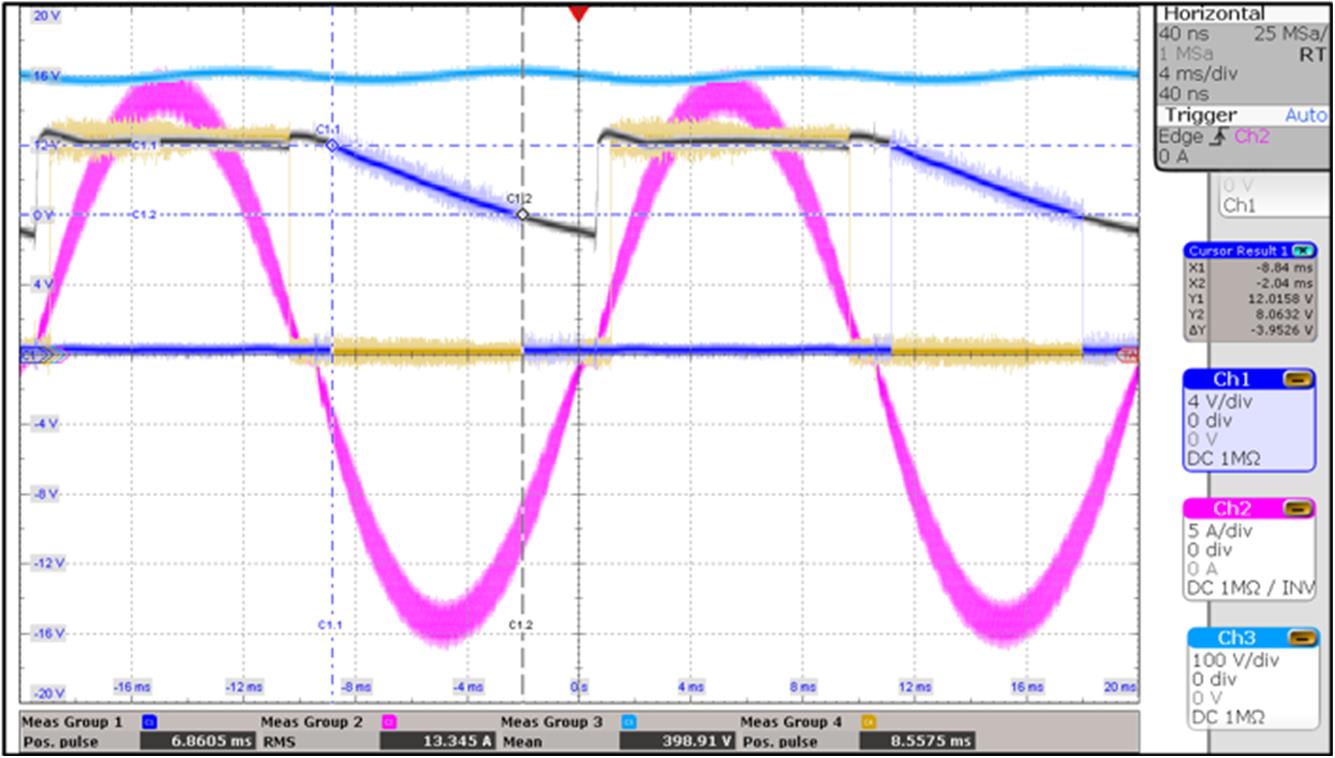The height and width of the screenshot is (758, 1335).
Task: Open the Ch2 channel title bar
Action: [x=1248, y=509]
